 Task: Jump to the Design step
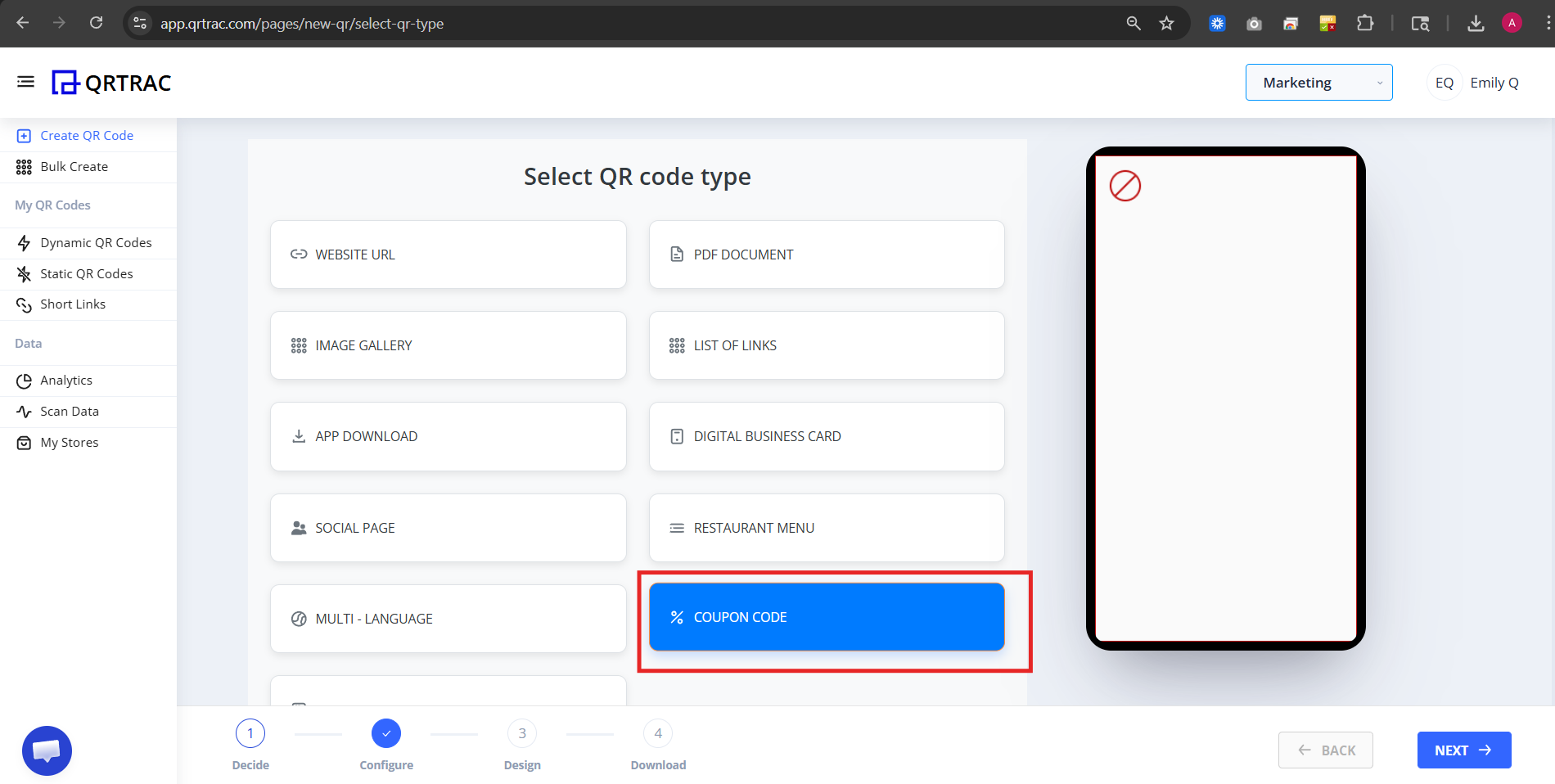click(521, 733)
